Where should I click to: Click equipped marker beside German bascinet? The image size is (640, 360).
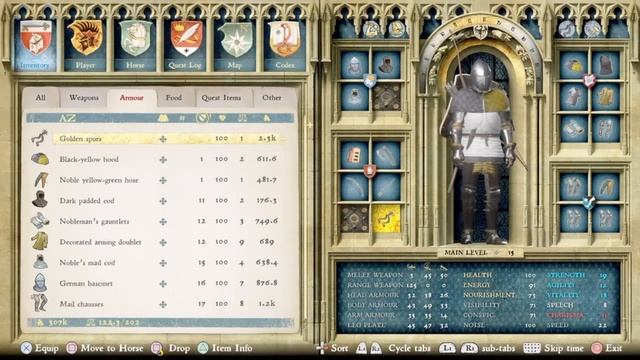pos(163,284)
